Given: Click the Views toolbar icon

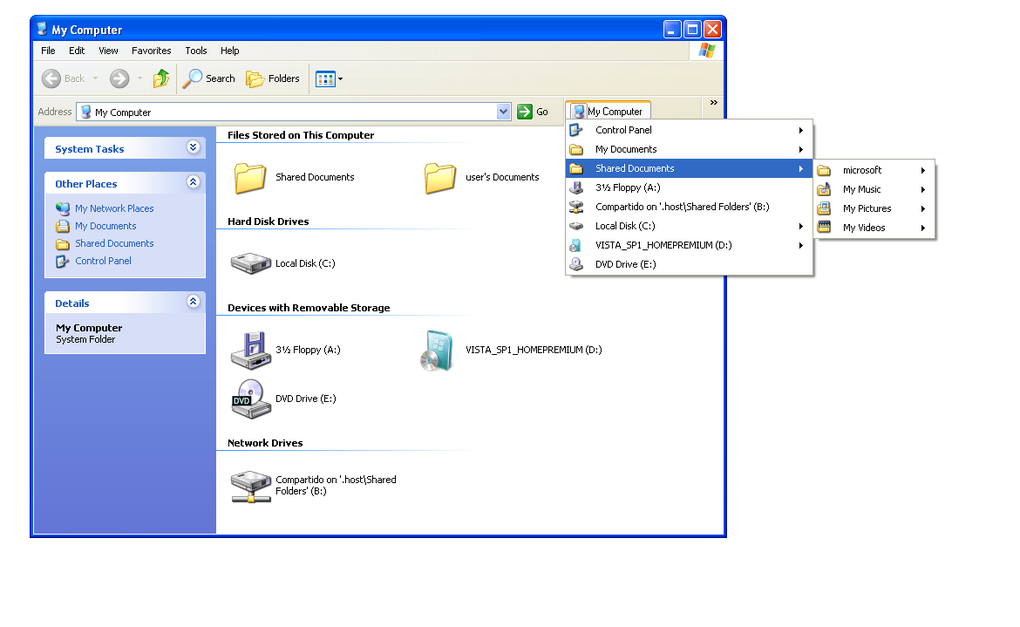Looking at the screenshot, I should coord(324,78).
